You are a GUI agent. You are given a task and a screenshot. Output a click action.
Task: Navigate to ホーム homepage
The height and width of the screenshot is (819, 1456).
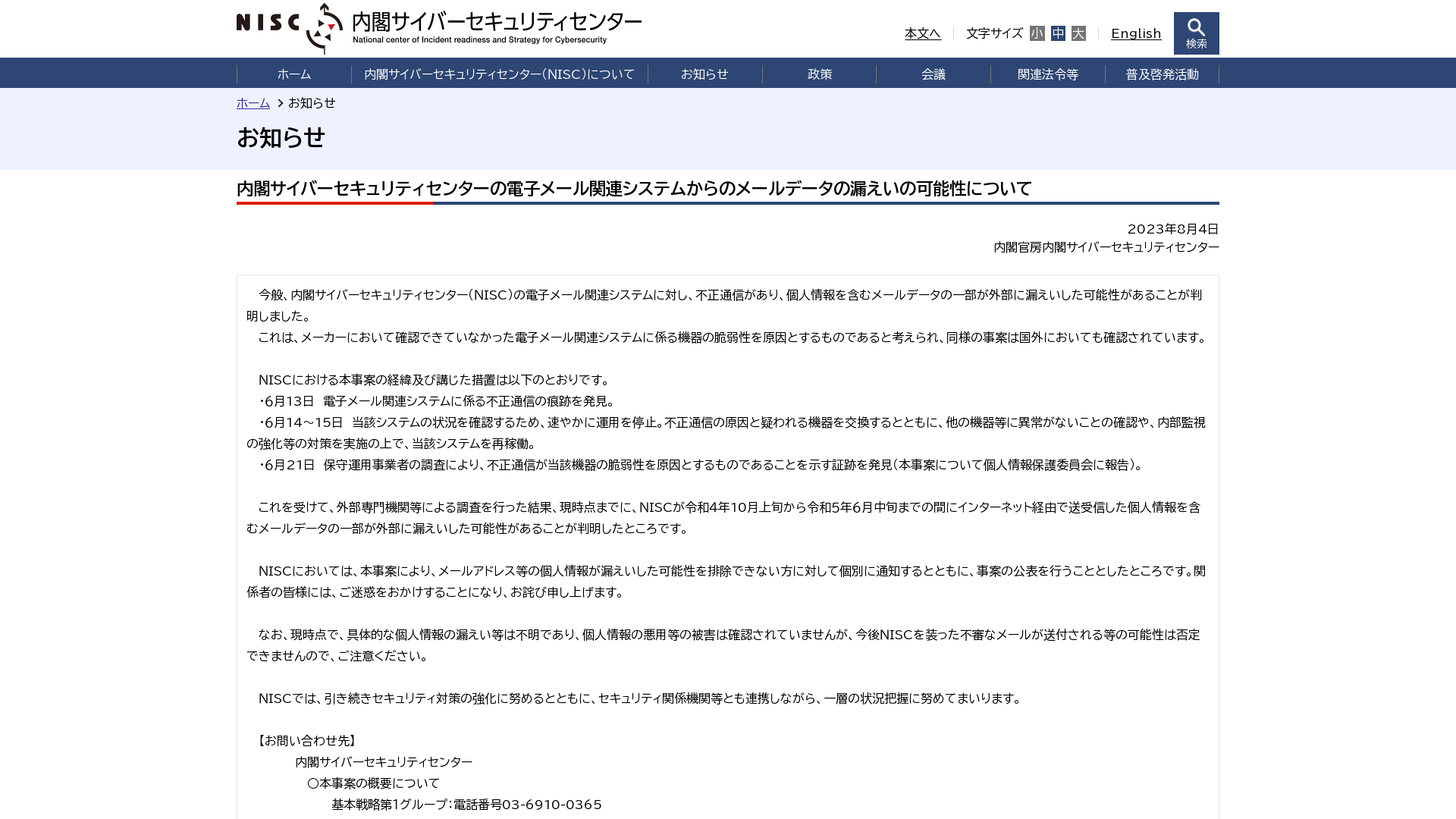[x=294, y=73]
